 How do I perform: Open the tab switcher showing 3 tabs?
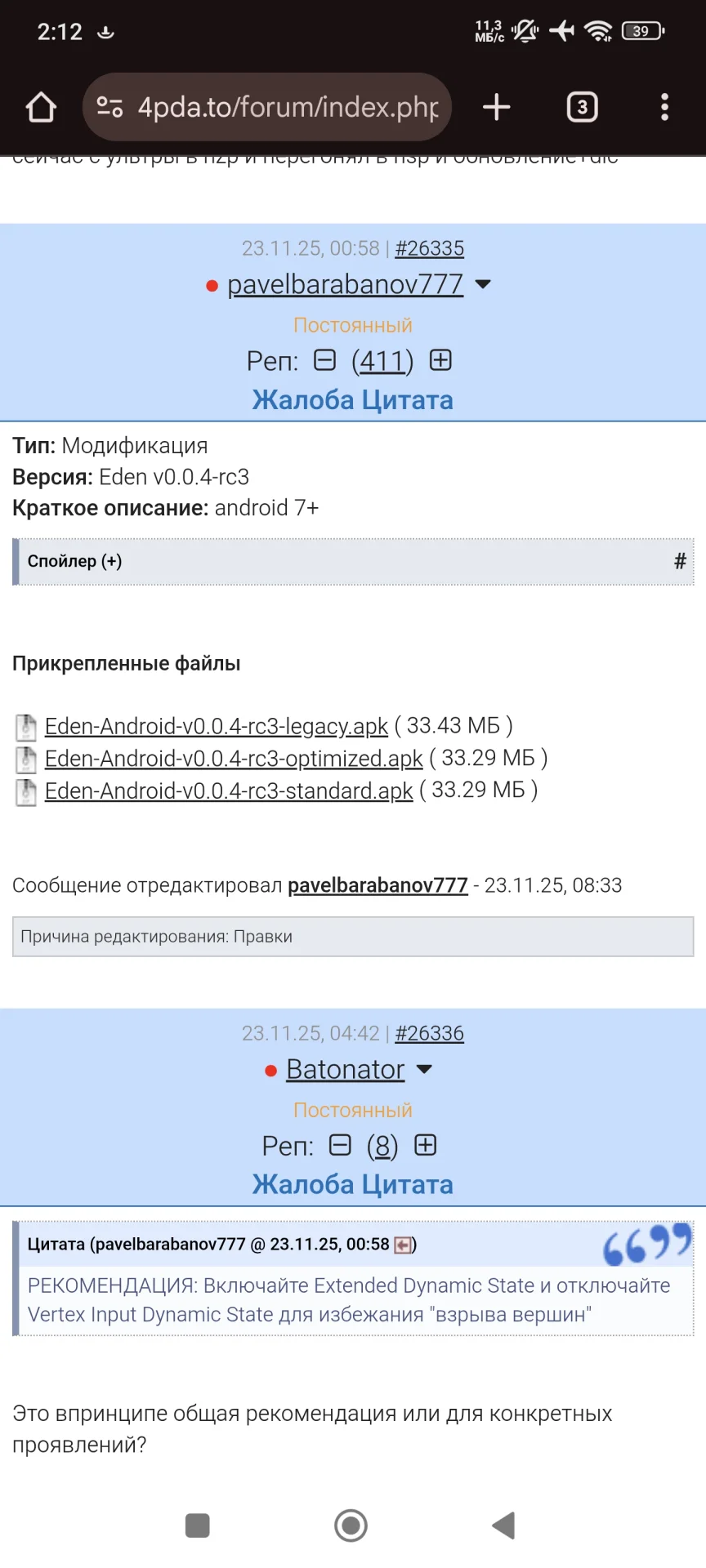click(582, 107)
